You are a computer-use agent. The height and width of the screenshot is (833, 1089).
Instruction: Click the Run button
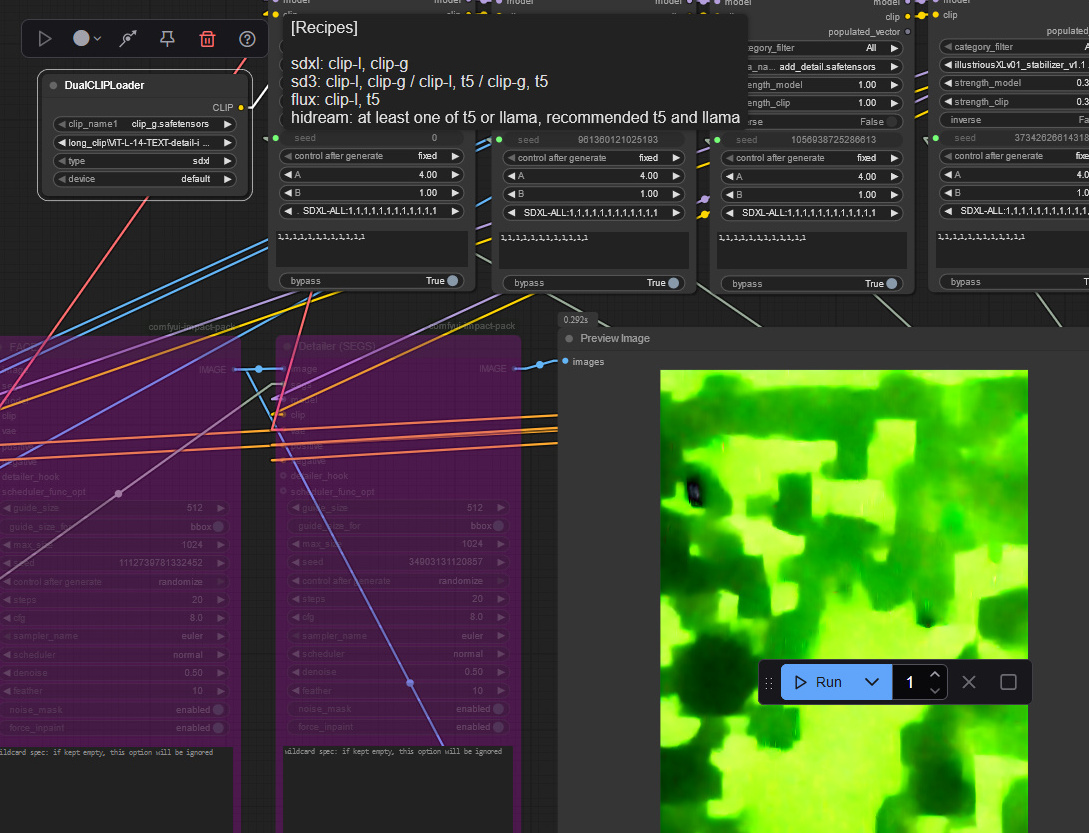819,682
